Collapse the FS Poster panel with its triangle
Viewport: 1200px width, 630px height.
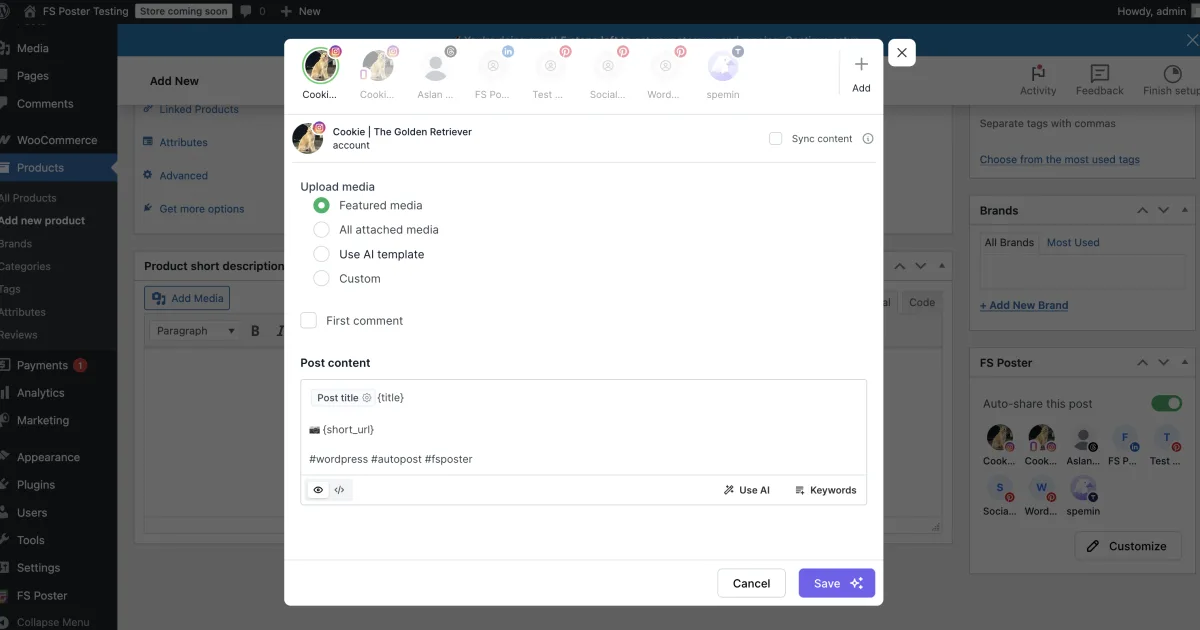pos(1184,362)
